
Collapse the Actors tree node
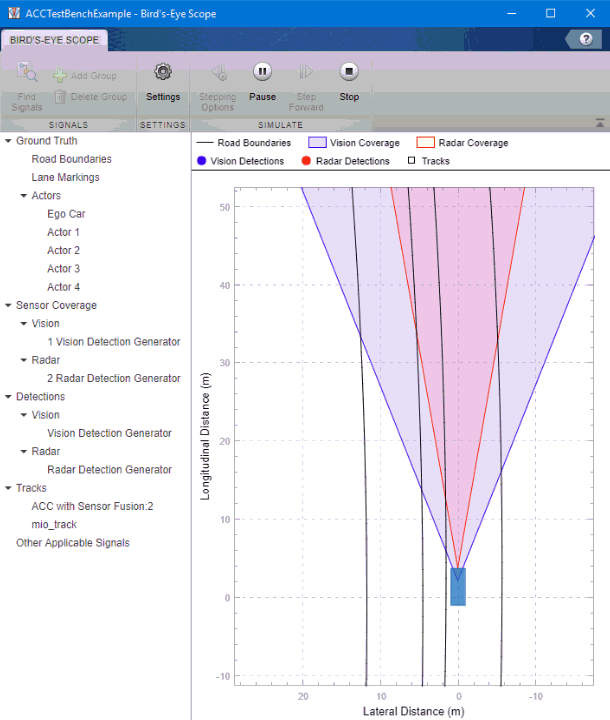[24, 196]
